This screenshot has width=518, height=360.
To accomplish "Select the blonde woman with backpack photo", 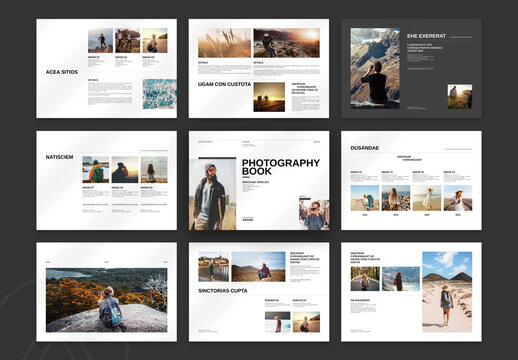I will click(x=155, y=41).
